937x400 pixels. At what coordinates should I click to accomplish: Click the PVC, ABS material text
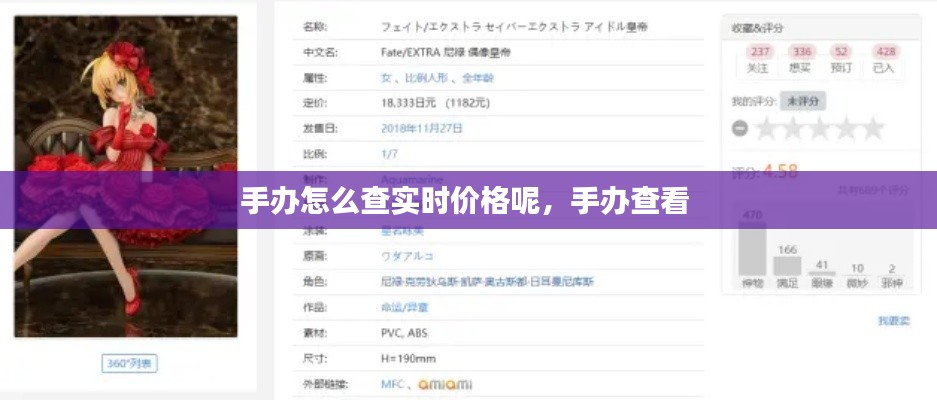tap(404, 333)
